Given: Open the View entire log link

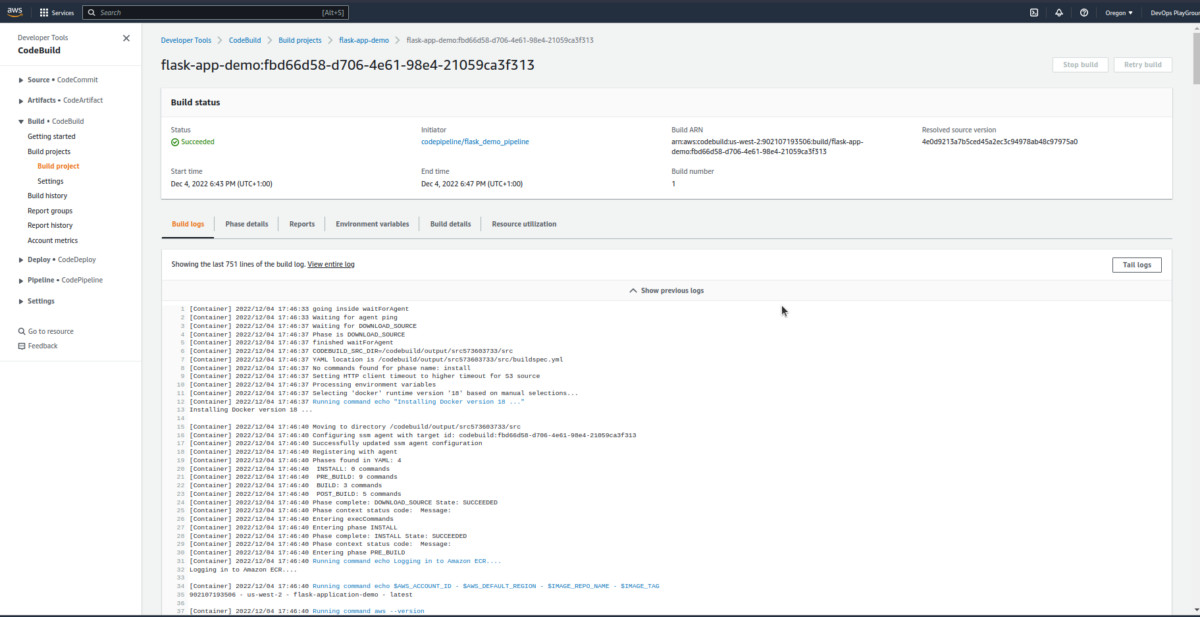Looking at the screenshot, I should tap(331, 264).
